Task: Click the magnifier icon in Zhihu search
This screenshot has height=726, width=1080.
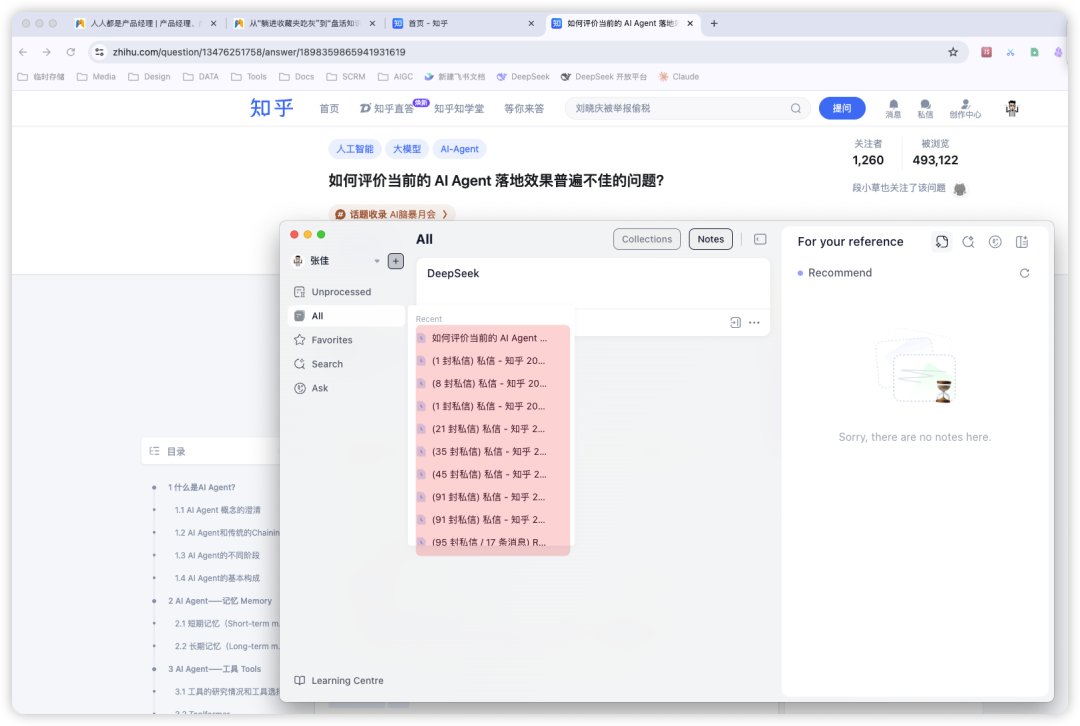Action: click(x=796, y=108)
